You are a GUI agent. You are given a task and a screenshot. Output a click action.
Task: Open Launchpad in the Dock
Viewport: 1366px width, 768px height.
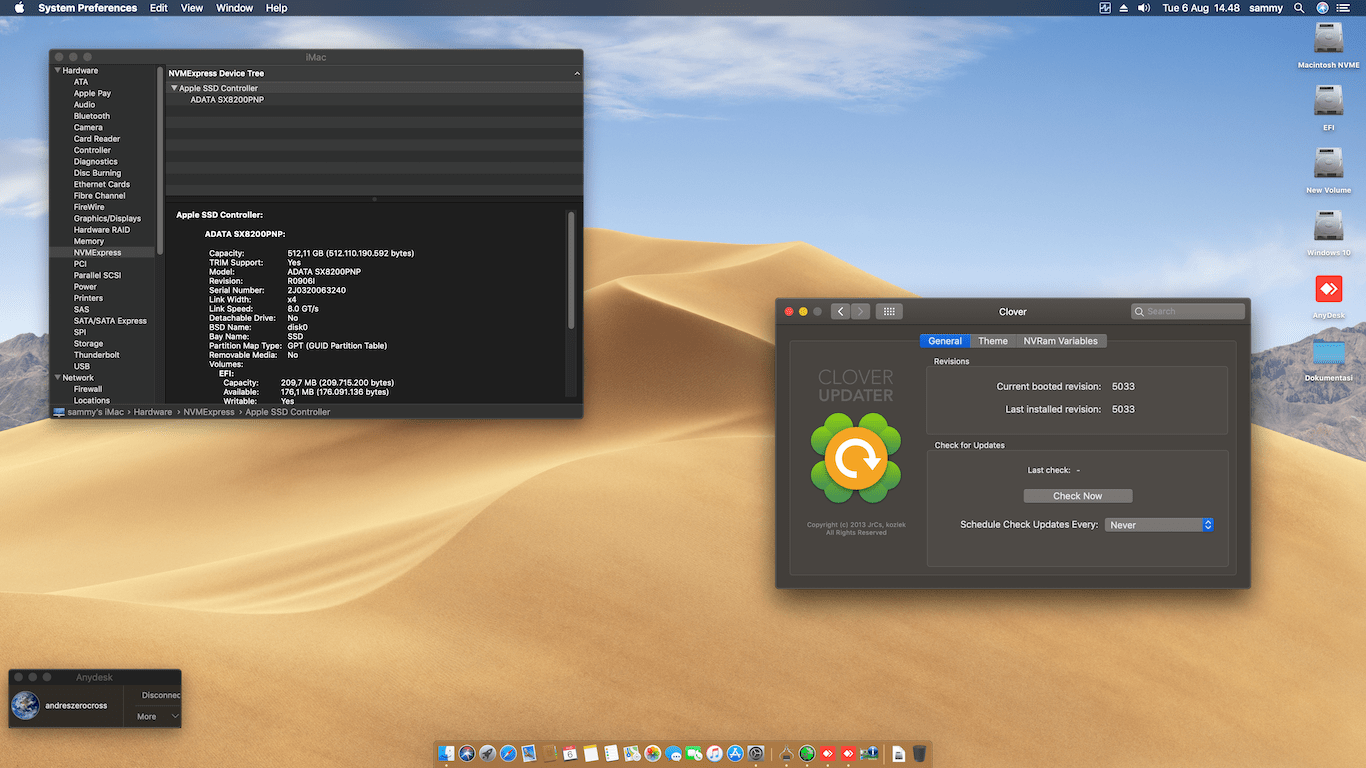[x=488, y=753]
